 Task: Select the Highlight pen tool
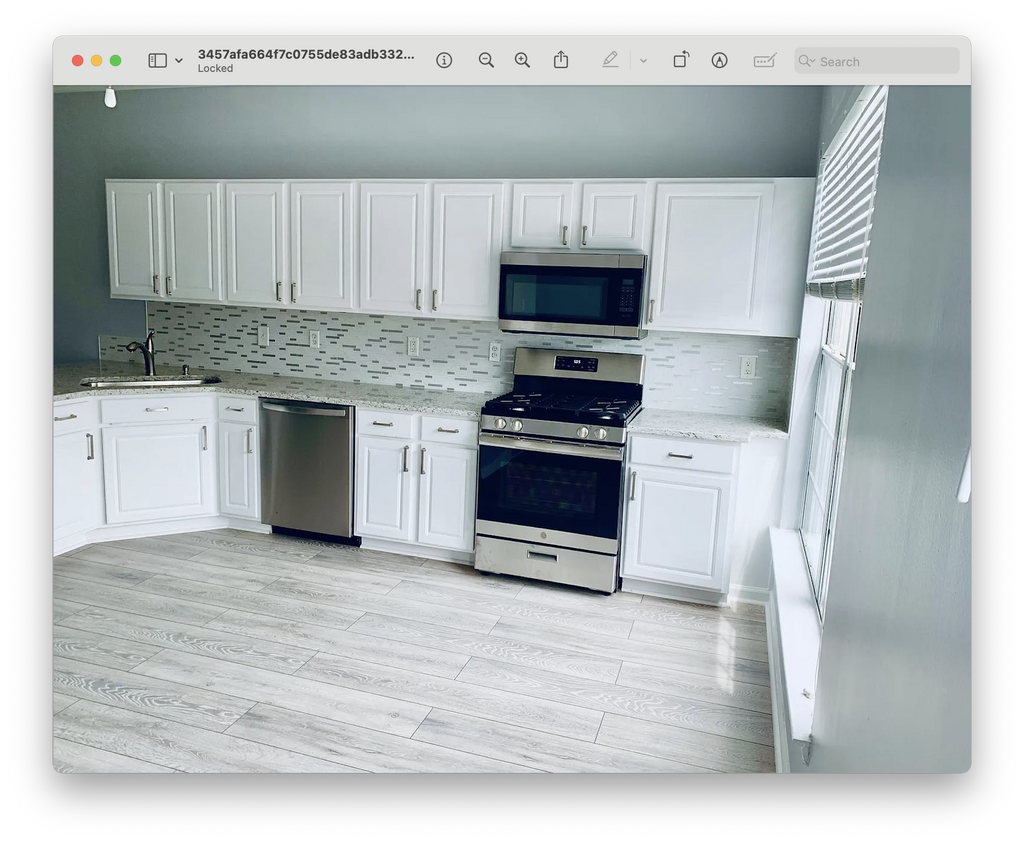610,60
